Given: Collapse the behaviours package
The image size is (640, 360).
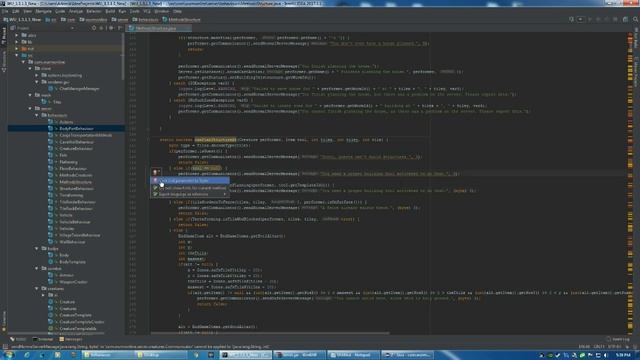Looking at the screenshot, I should (x=37, y=116).
